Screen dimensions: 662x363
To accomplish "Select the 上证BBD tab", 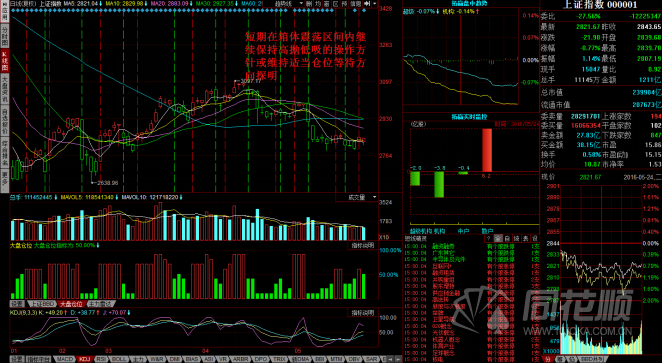I will [42, 303].
